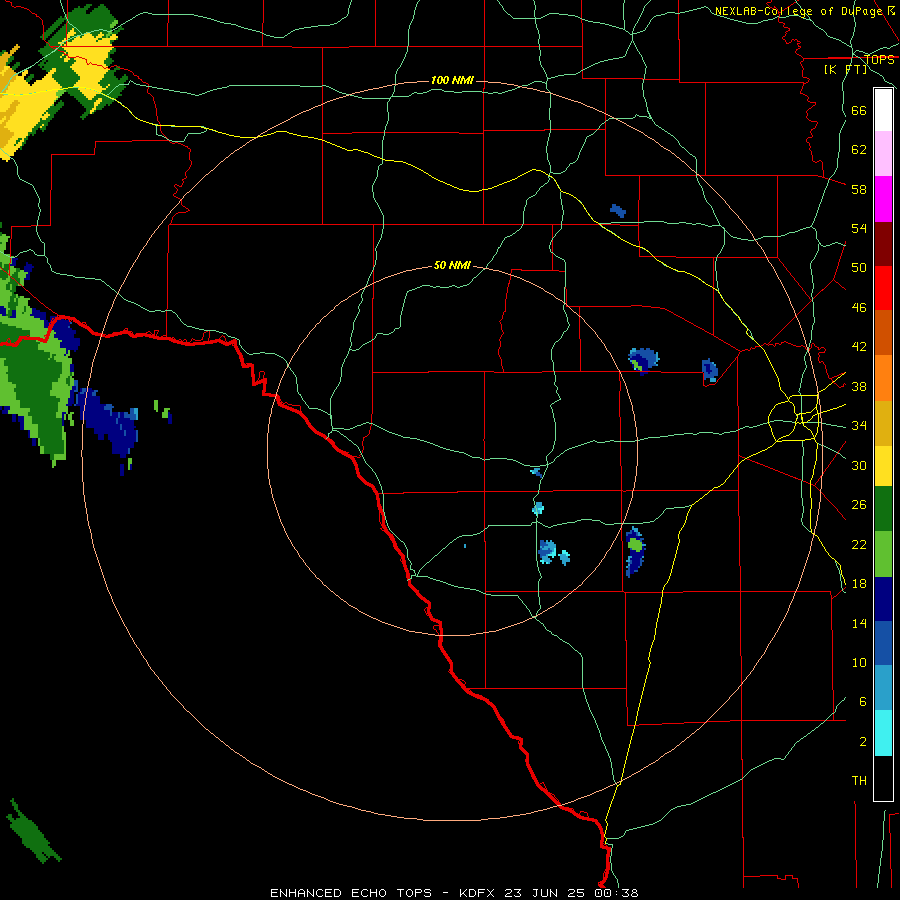Screen dimensions: 900x900
Task: Click the "ENHANCED ECHO TOPS" title text
Action: (x=351, y=893)
